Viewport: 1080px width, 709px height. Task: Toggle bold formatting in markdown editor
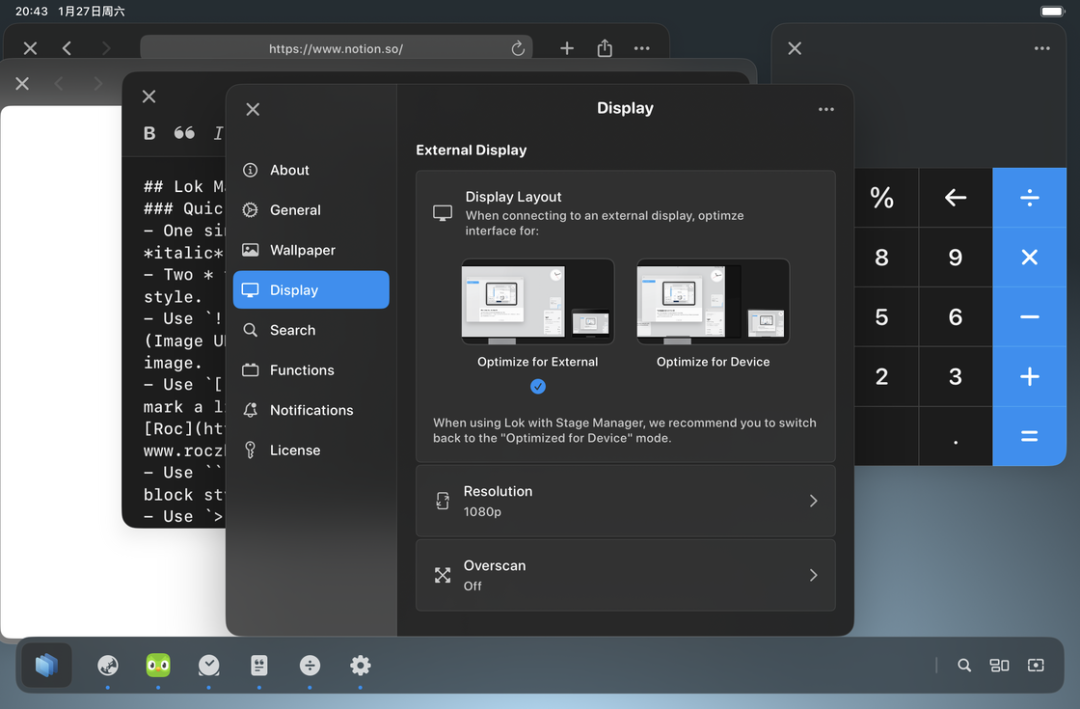tap(149, 133)
